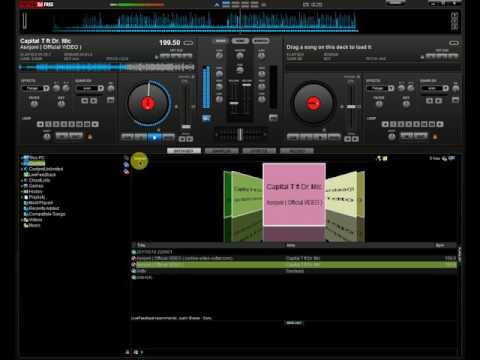Open the right deck sampler dropdown arrow
Screen dimensions: 480x360
(446, 88)
